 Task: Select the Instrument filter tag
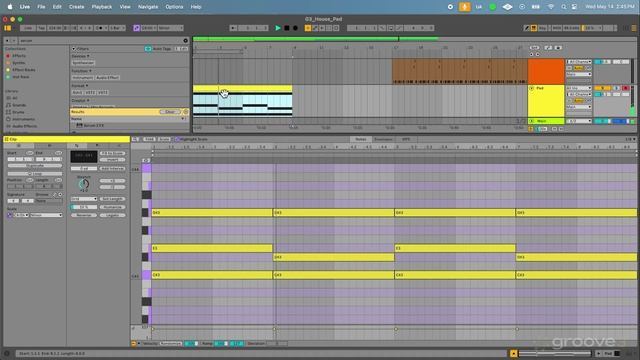tap(83, 78)
